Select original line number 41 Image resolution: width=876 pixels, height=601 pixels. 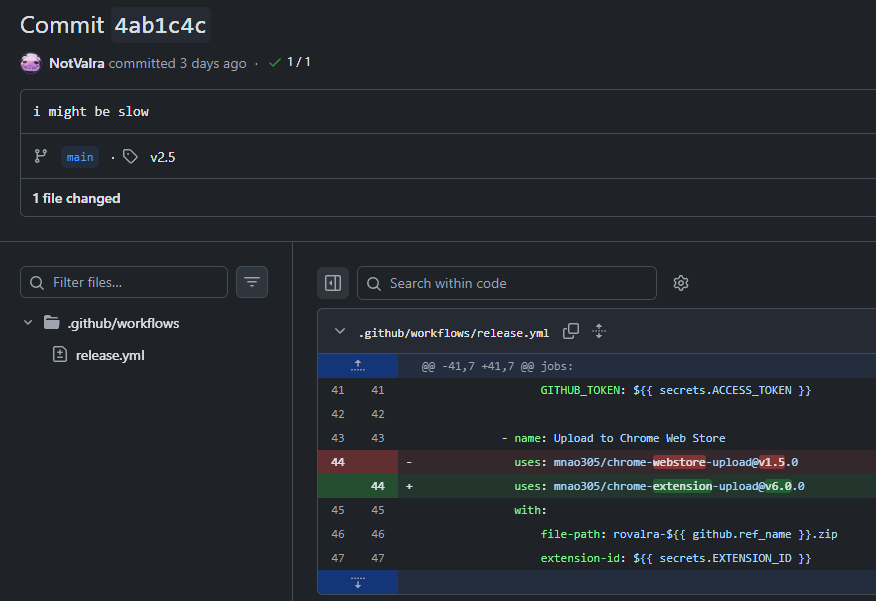[338, 390]
